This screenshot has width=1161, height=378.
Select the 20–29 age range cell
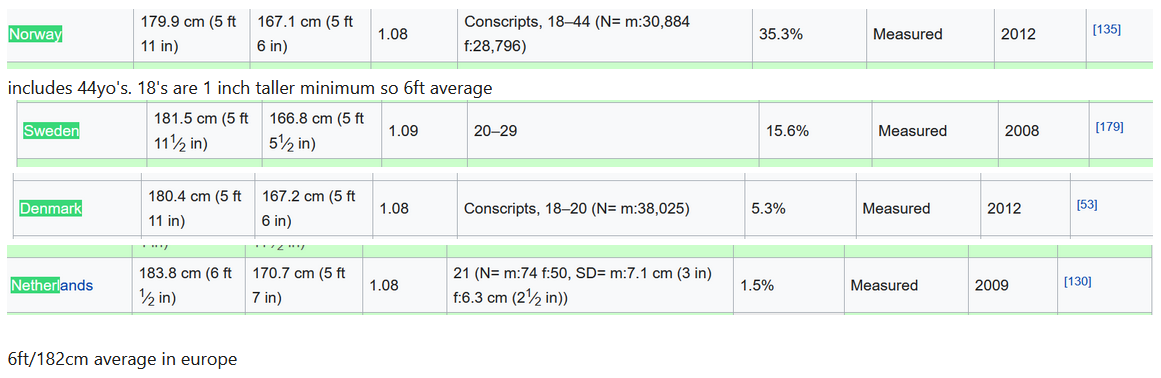[613, 131]
